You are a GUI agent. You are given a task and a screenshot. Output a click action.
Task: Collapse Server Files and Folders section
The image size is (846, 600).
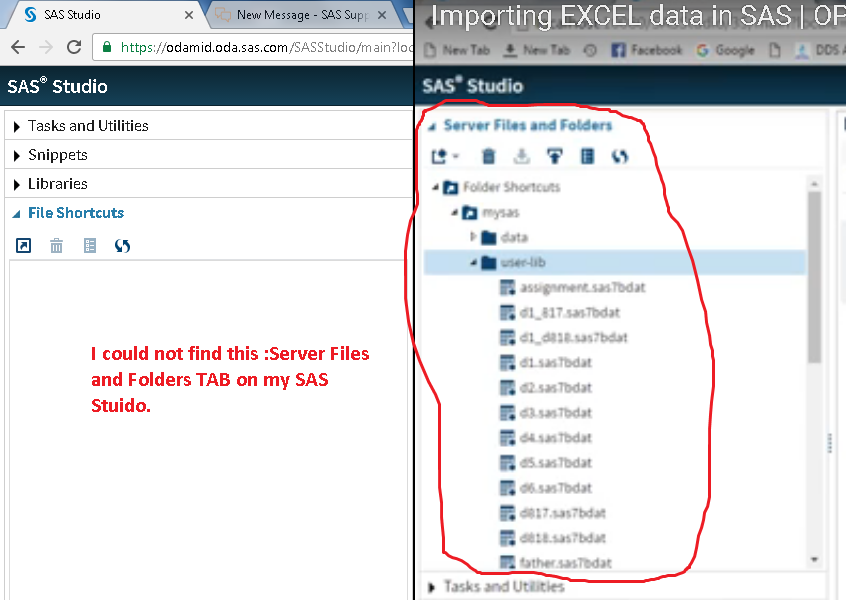pyautogui.click(x=432, y=127)
